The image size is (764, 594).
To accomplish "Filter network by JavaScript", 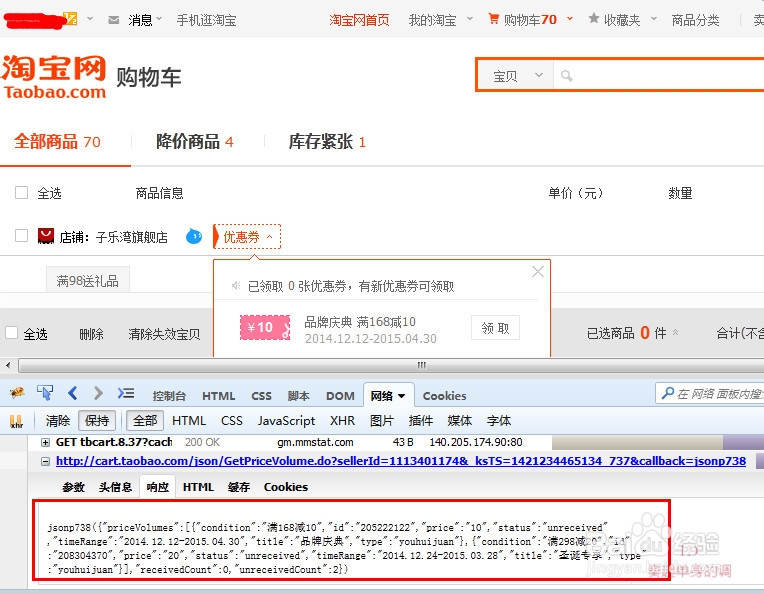I will coord(286,421).
